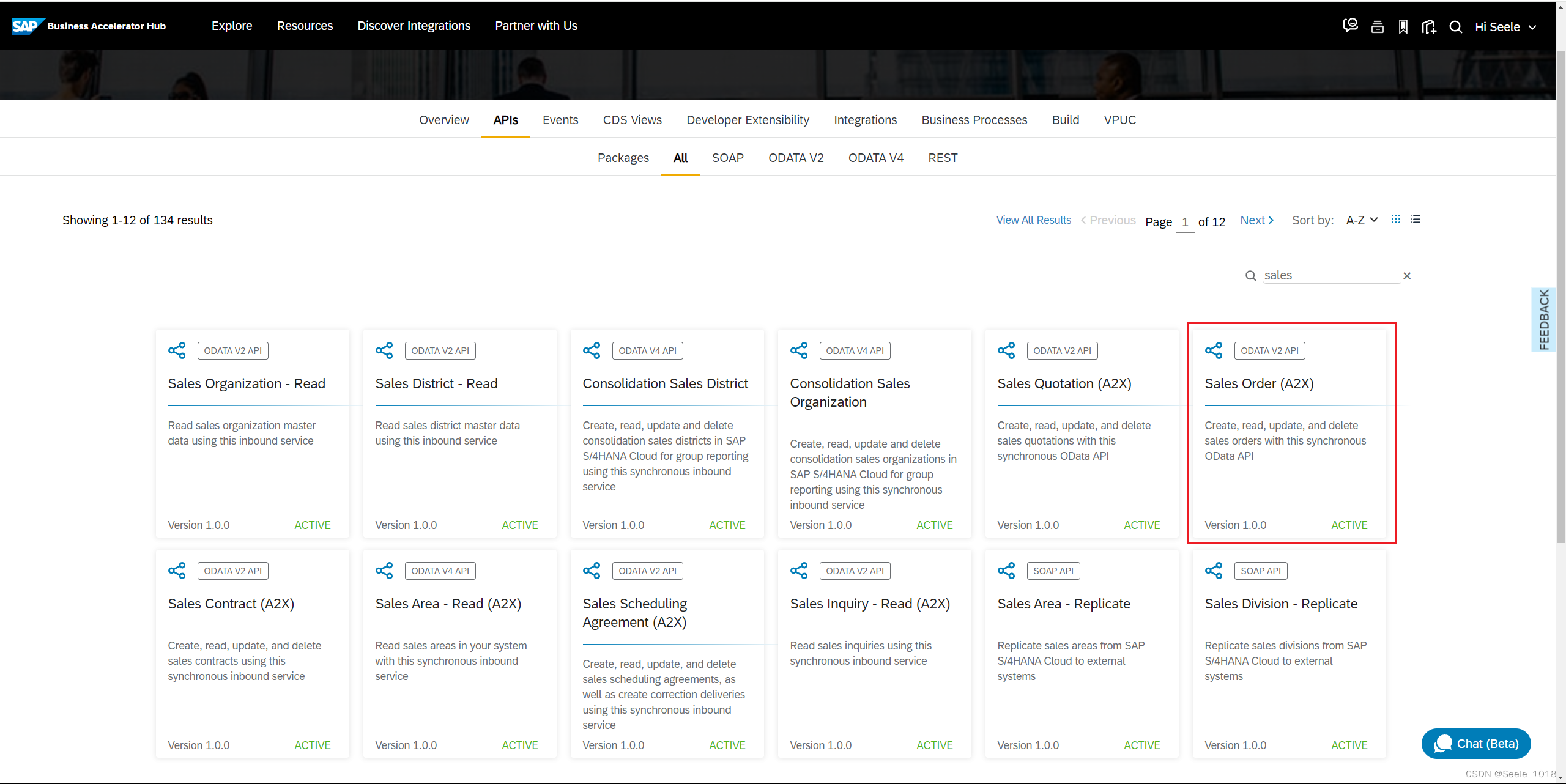
Task: Open the FEEDBACK side tab
Action: 1544,319
